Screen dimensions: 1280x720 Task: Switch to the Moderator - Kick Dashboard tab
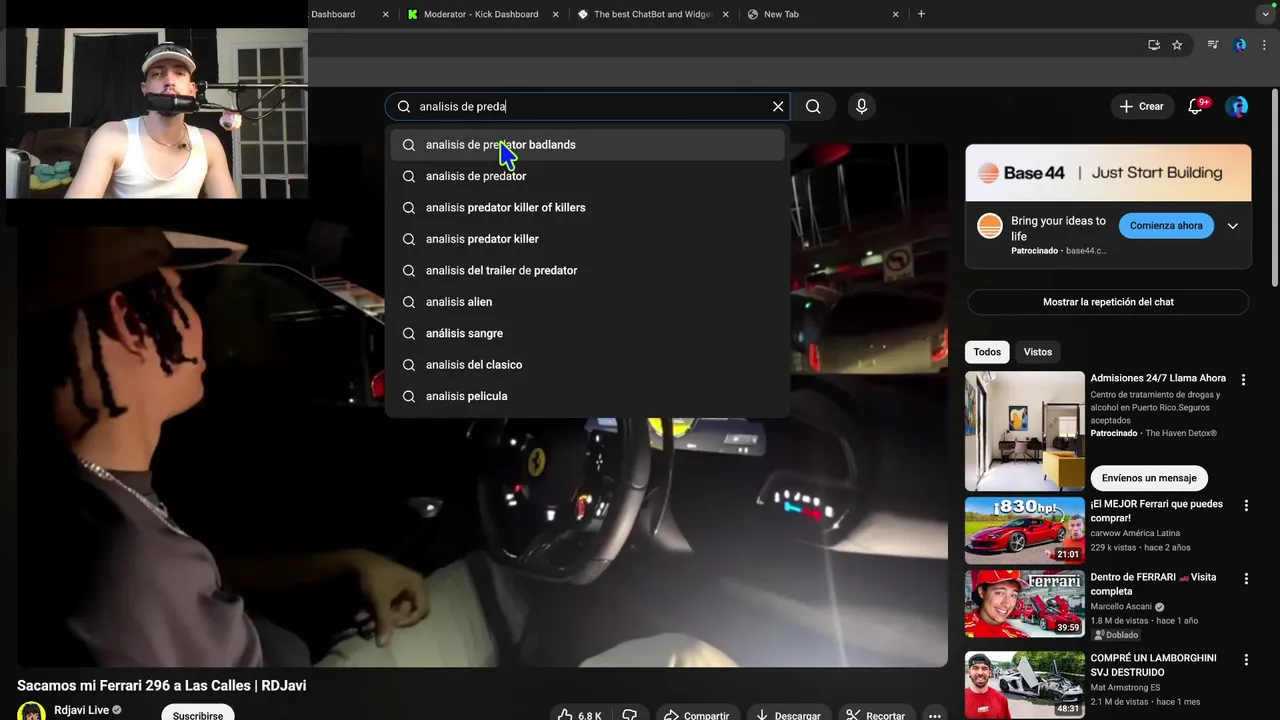tap(481, 14)
